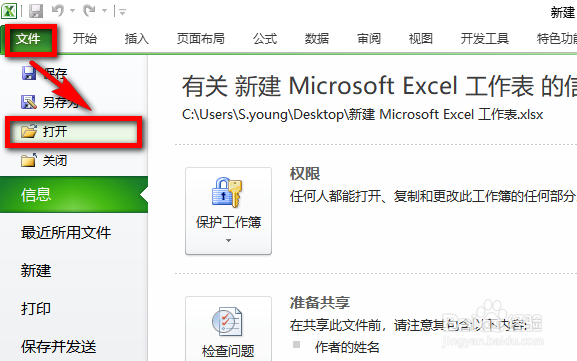Open the Customize Quick Access Toolbar dropdown
Image resolution: width=577 pixels, height=361 pixels.
click(123, 12)
